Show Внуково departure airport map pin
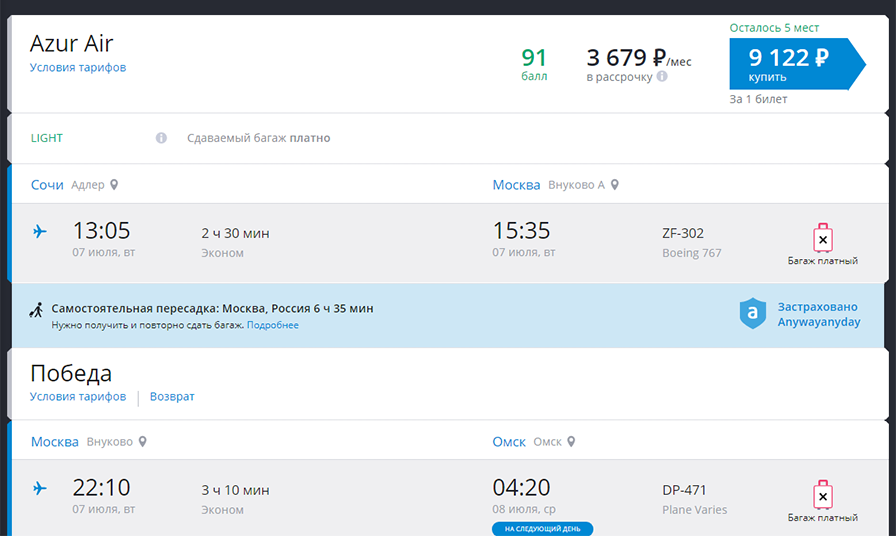Image resolution: width=896 pixels, height=536 pixels. [143, 442]
